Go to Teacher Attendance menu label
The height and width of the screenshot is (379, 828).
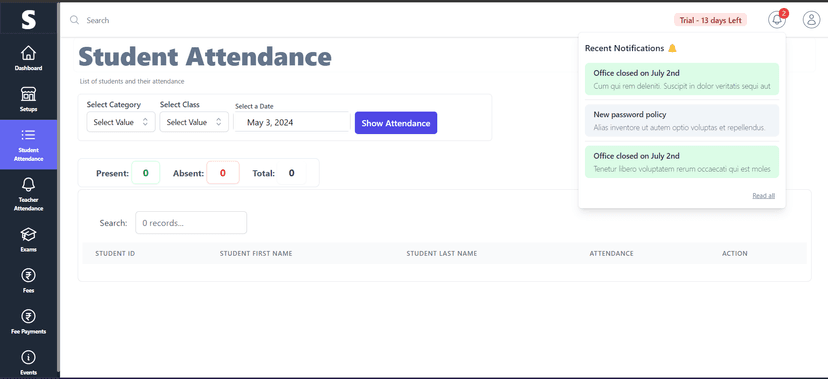29,204
